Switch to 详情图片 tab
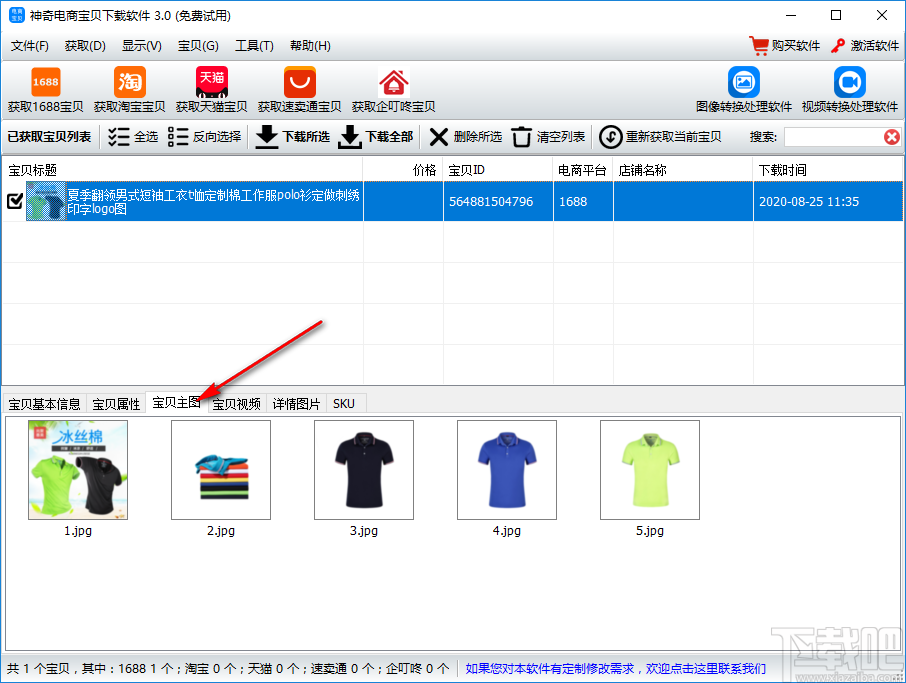 point(296,404)
